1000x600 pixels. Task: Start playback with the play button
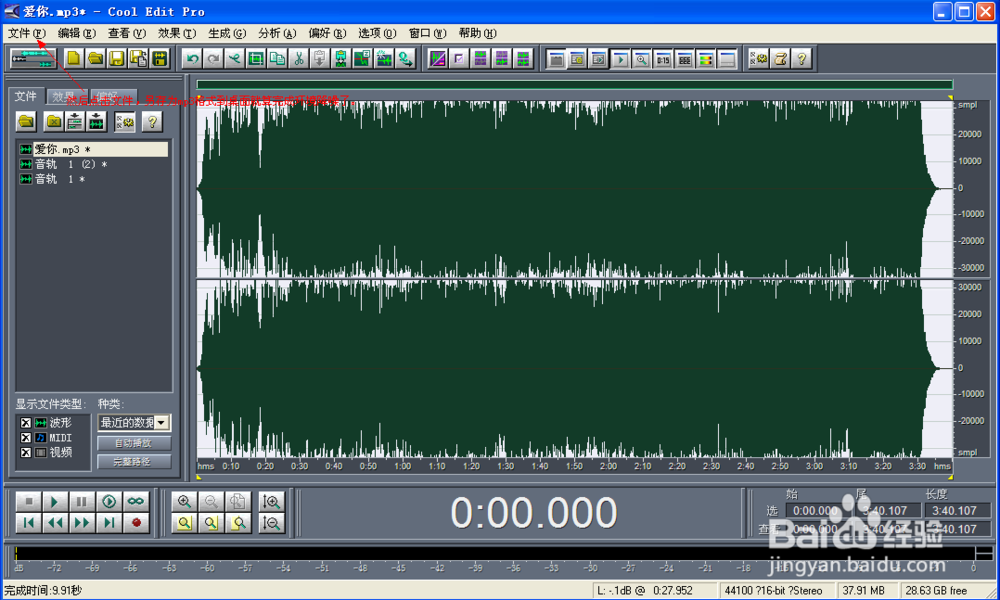[x=55, y=501]
